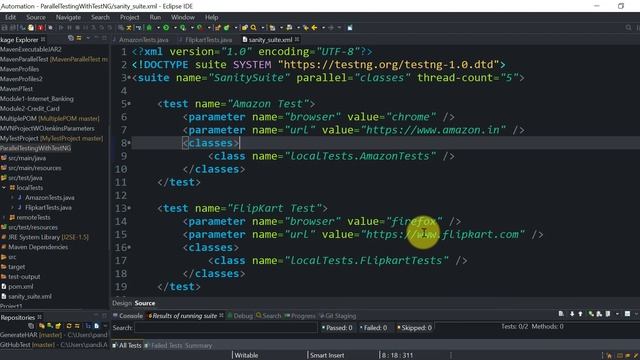
Task: Click the next failed test down-arrow icon
Action: coord(572,314)
